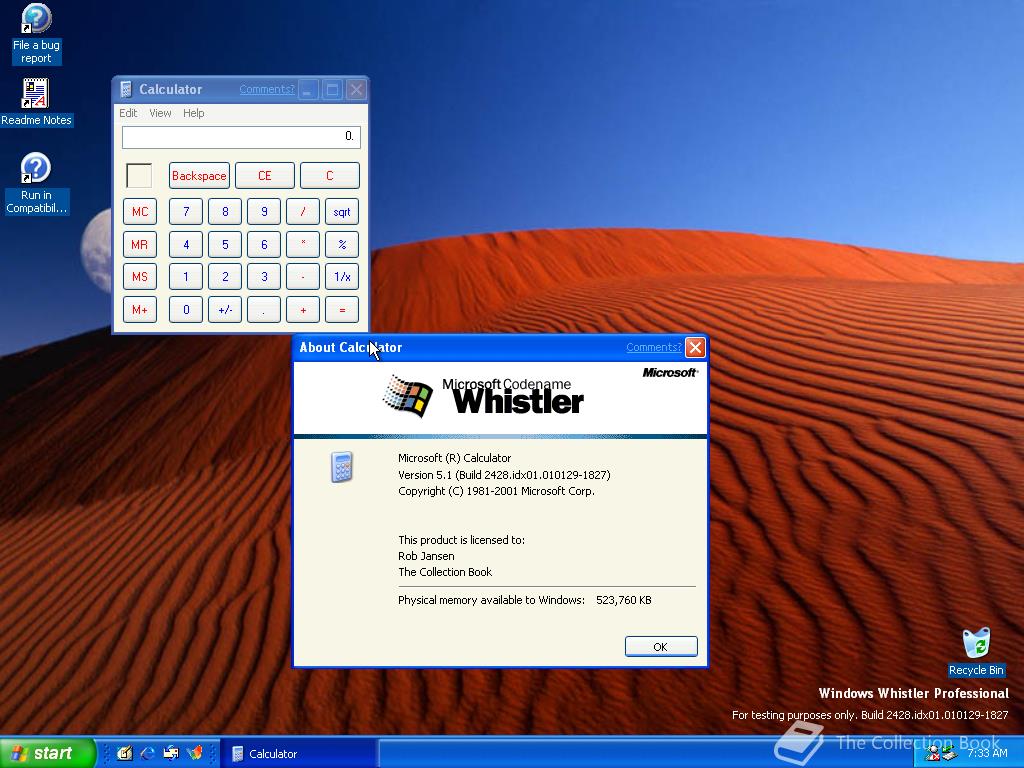
Task: Click the memory indicator box in Calculator
Action: pyautogui.click(x=139, y=176)
